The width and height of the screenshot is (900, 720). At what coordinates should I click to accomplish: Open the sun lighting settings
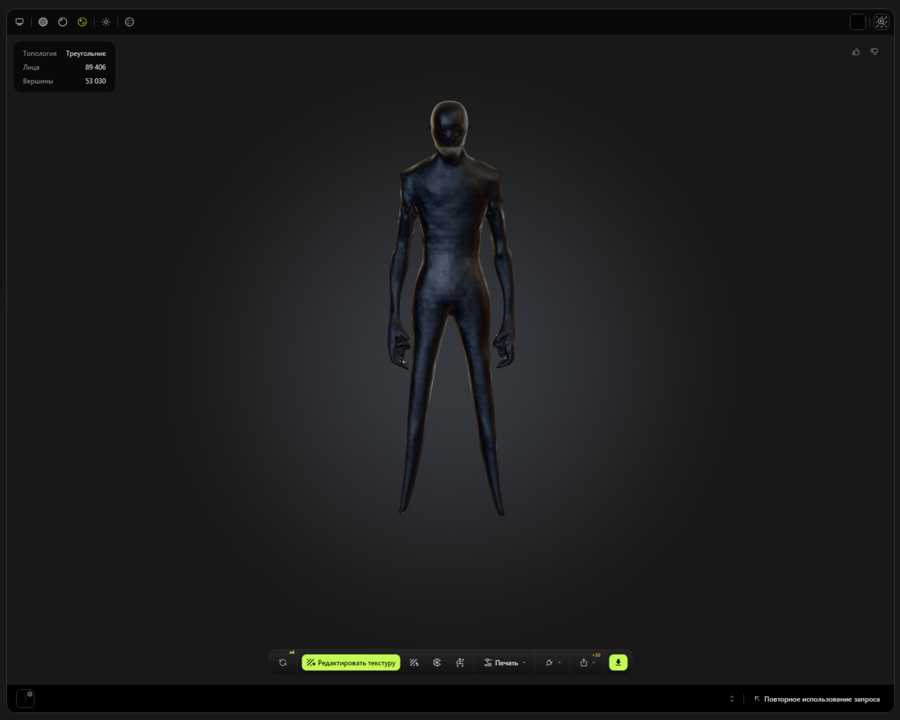[106, 22]
